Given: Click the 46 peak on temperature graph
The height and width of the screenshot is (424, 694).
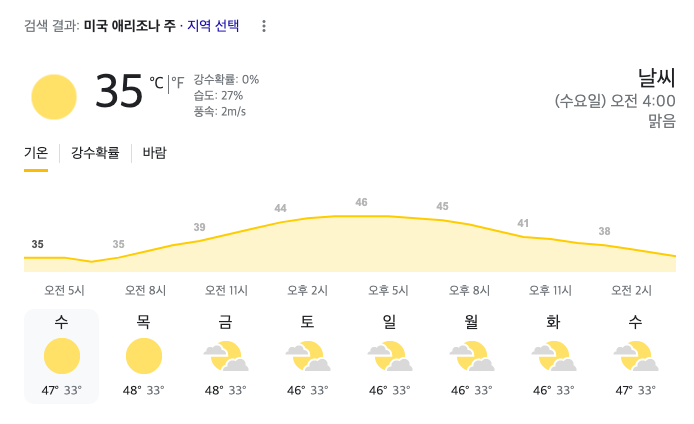Looking at the screenshot, I should pyautogui.click(x=361, y=203).
